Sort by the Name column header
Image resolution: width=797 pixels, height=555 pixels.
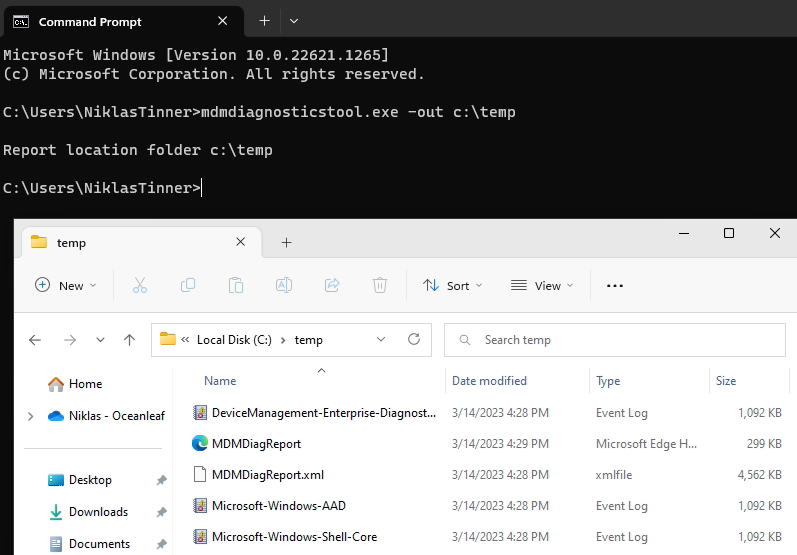[220, 381]
